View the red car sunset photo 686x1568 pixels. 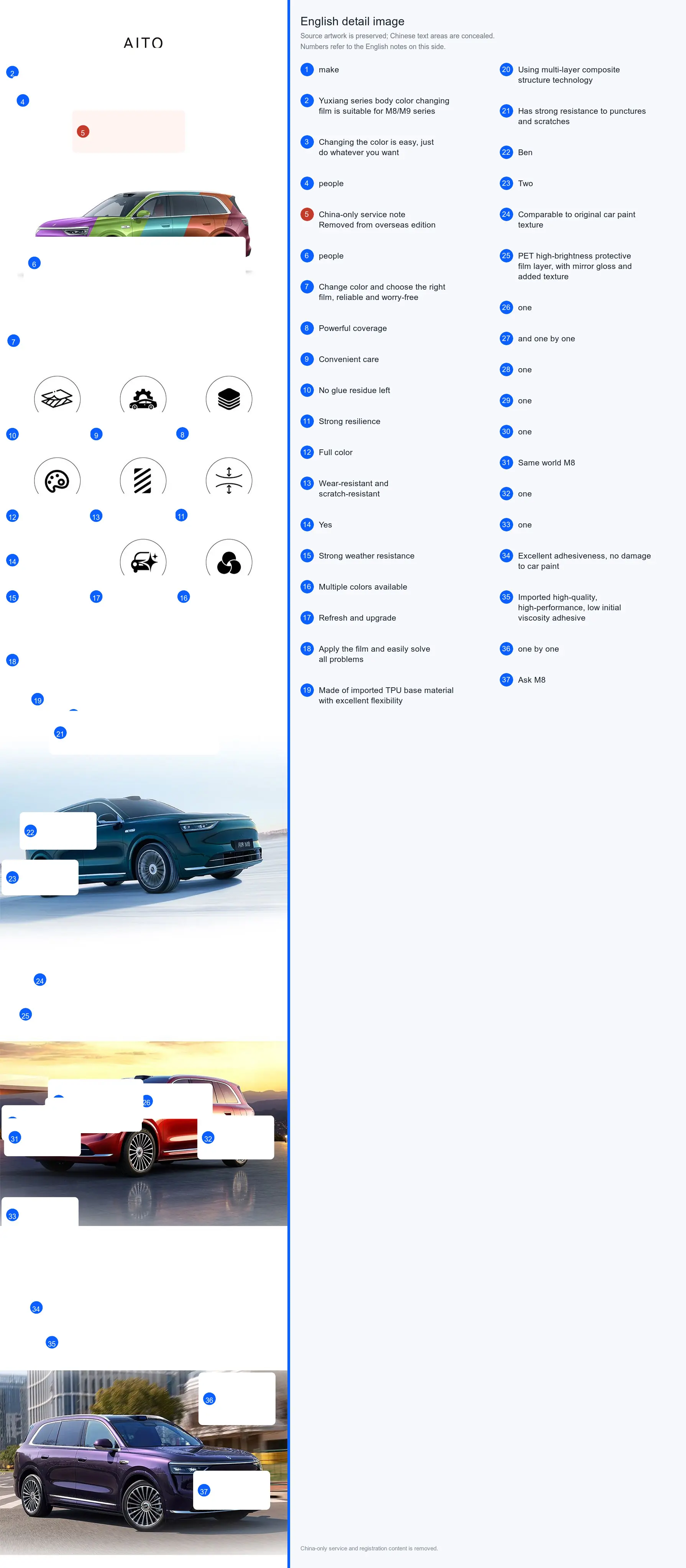pos(144,1134)
